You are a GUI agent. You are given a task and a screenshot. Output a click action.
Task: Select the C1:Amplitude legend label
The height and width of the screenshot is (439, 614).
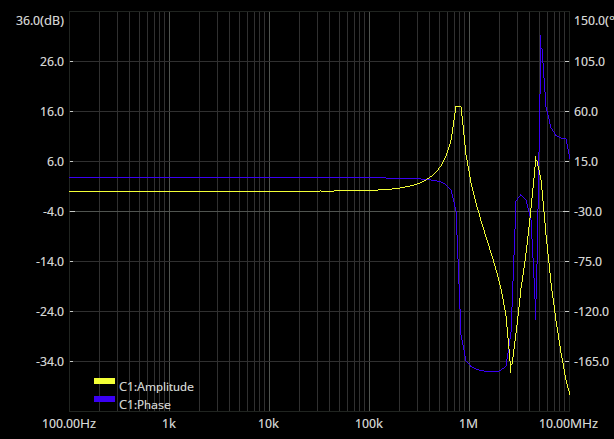pos(156,387)
